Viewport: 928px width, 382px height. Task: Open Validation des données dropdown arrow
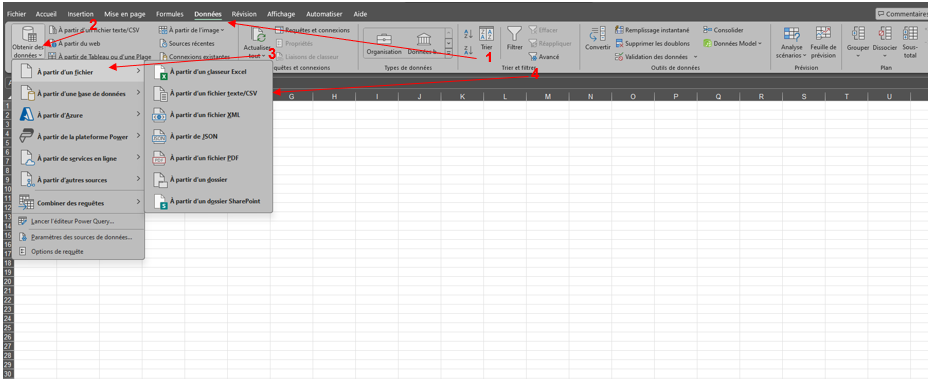tap(696, 57)
